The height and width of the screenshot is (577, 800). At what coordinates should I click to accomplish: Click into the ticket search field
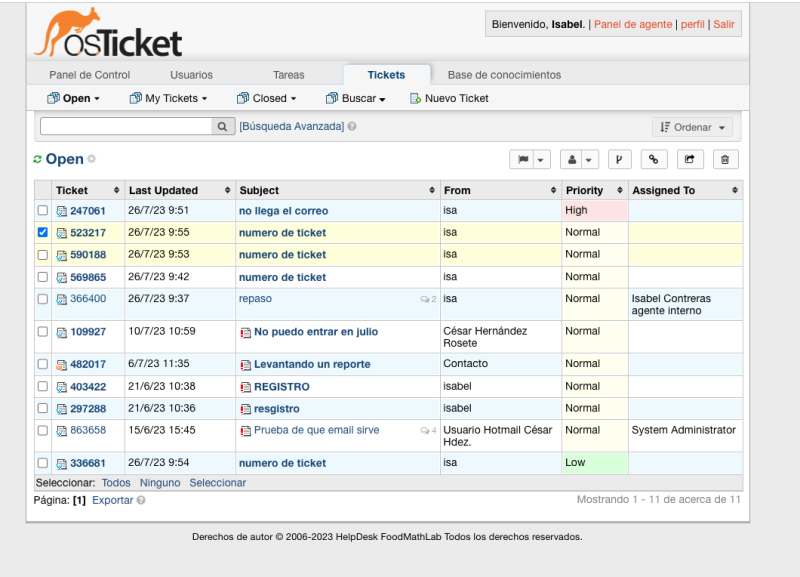tap(125, 127)
